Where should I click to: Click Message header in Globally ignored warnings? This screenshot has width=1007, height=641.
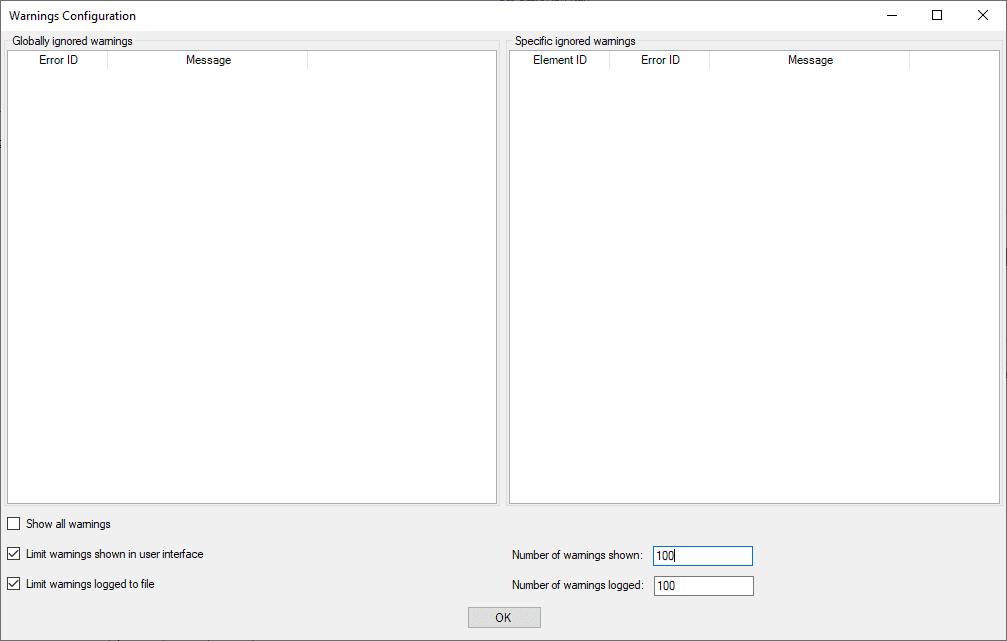coord(208,60)
